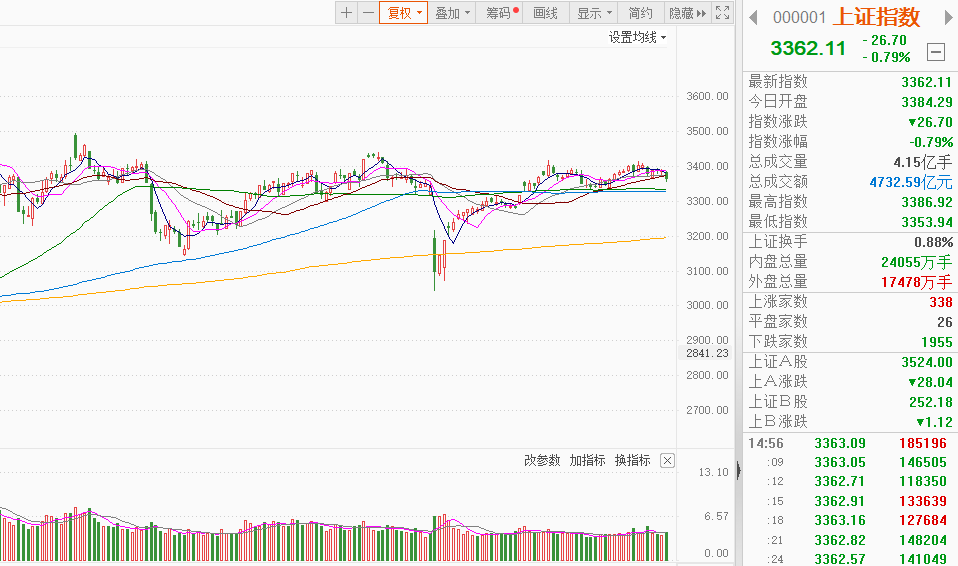
Task: Open the 复权 adjustment dropdown
Action: [x=404, y=13]
